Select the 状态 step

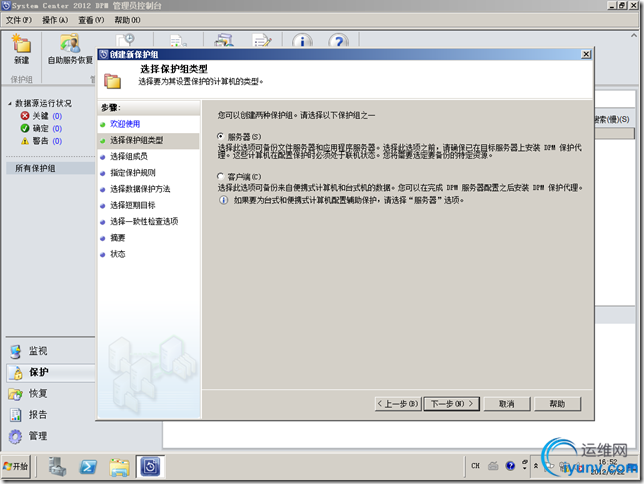[117, 254]
